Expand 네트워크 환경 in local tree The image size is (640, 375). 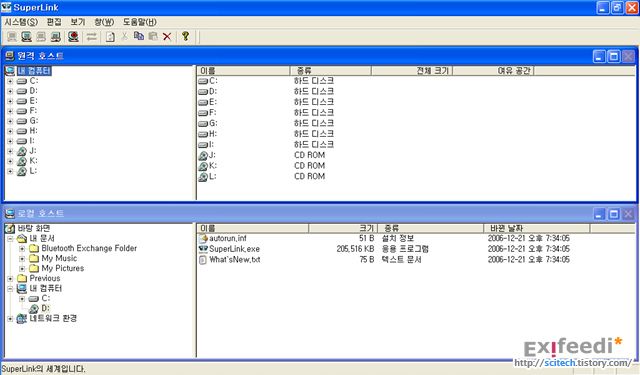10,319
